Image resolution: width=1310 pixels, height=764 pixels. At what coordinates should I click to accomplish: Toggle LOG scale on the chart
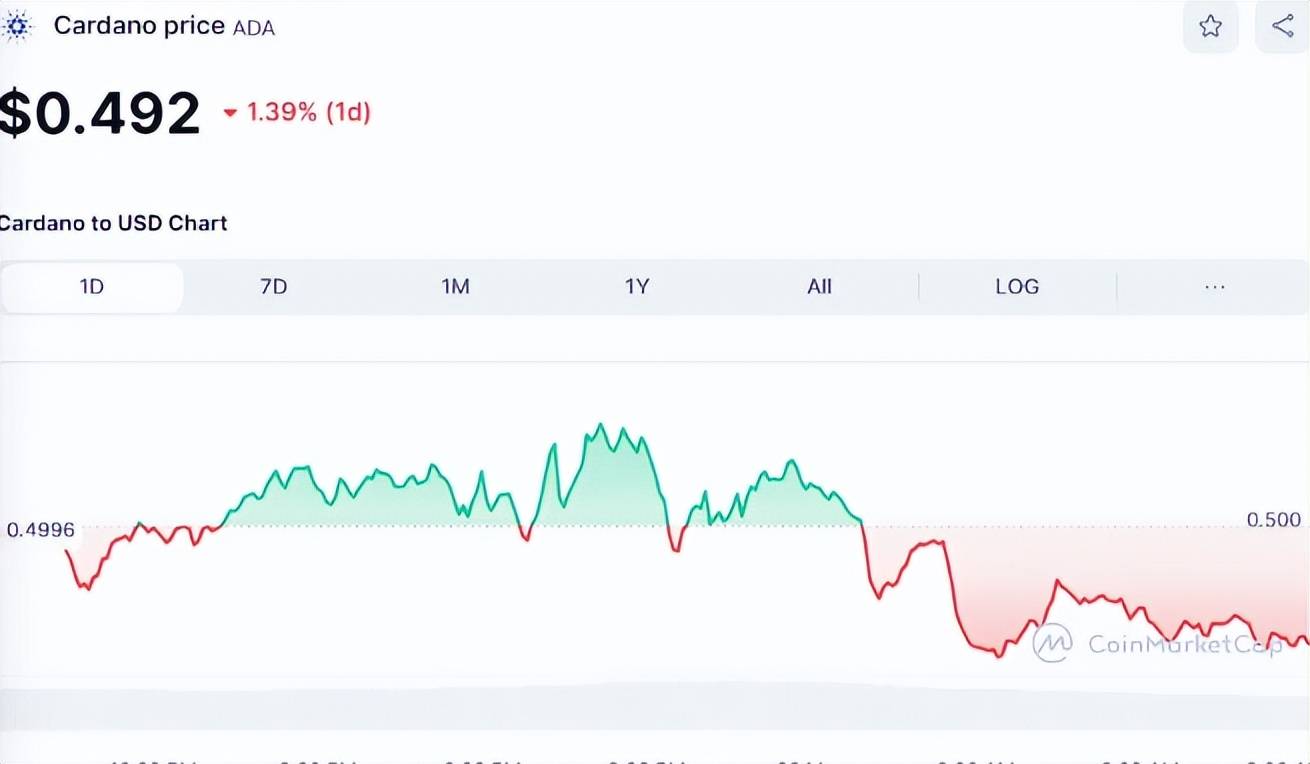[x=1017, y=287]
